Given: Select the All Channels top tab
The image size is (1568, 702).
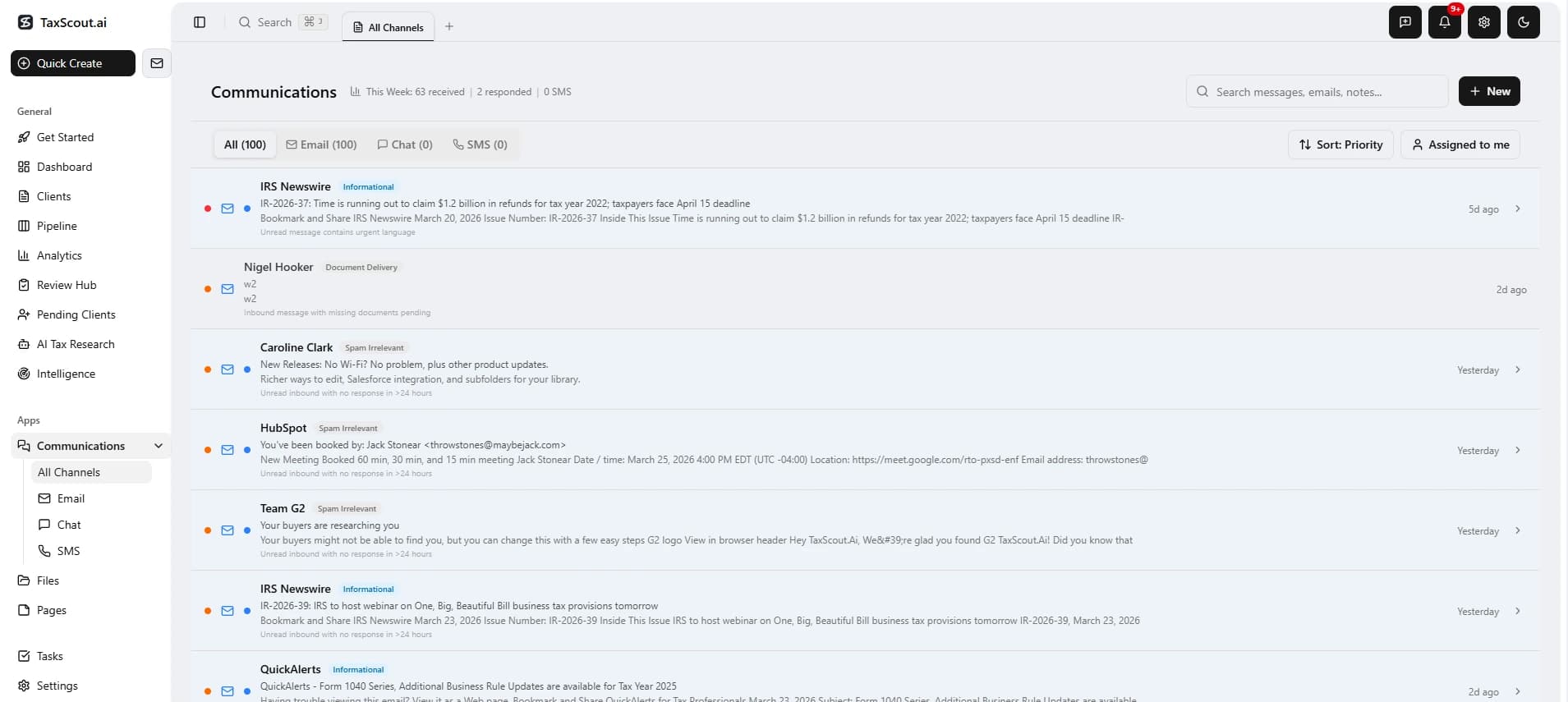Looking at the screenshot, I should coord(388,27).
